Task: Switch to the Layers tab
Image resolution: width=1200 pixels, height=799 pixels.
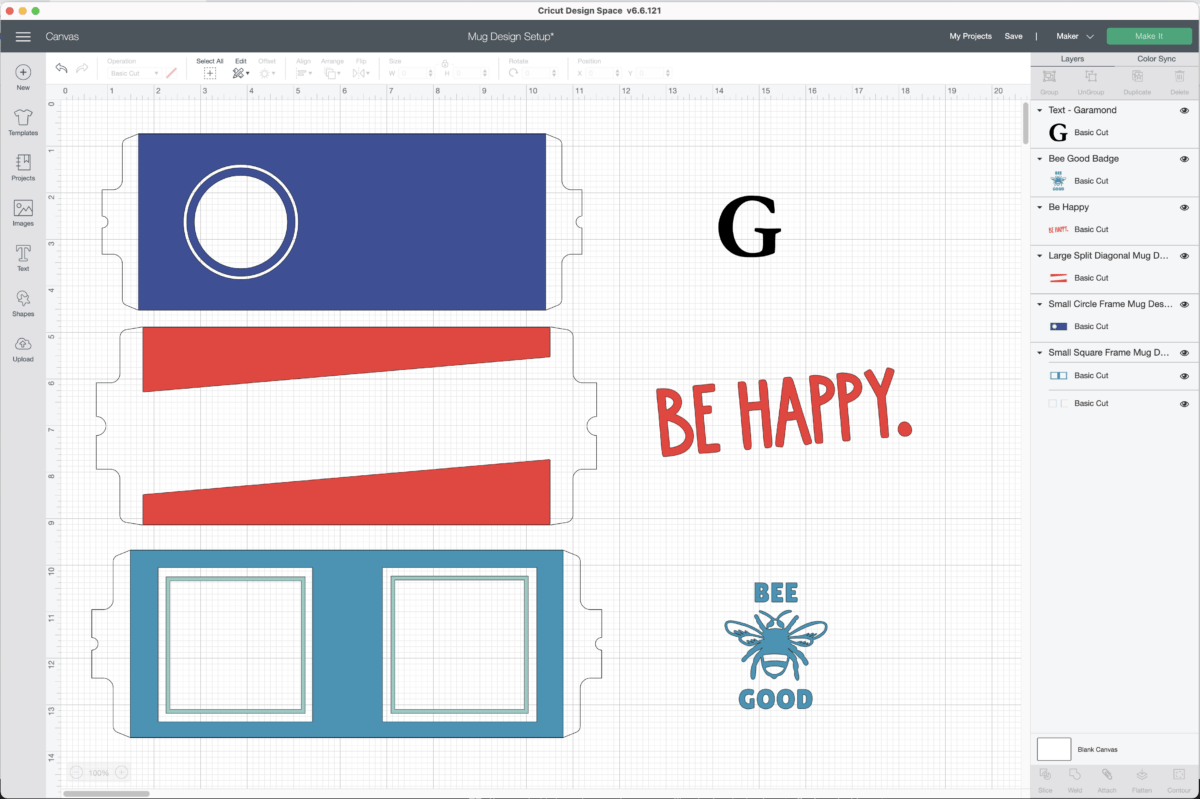Action: click(x=1072, y=59)
